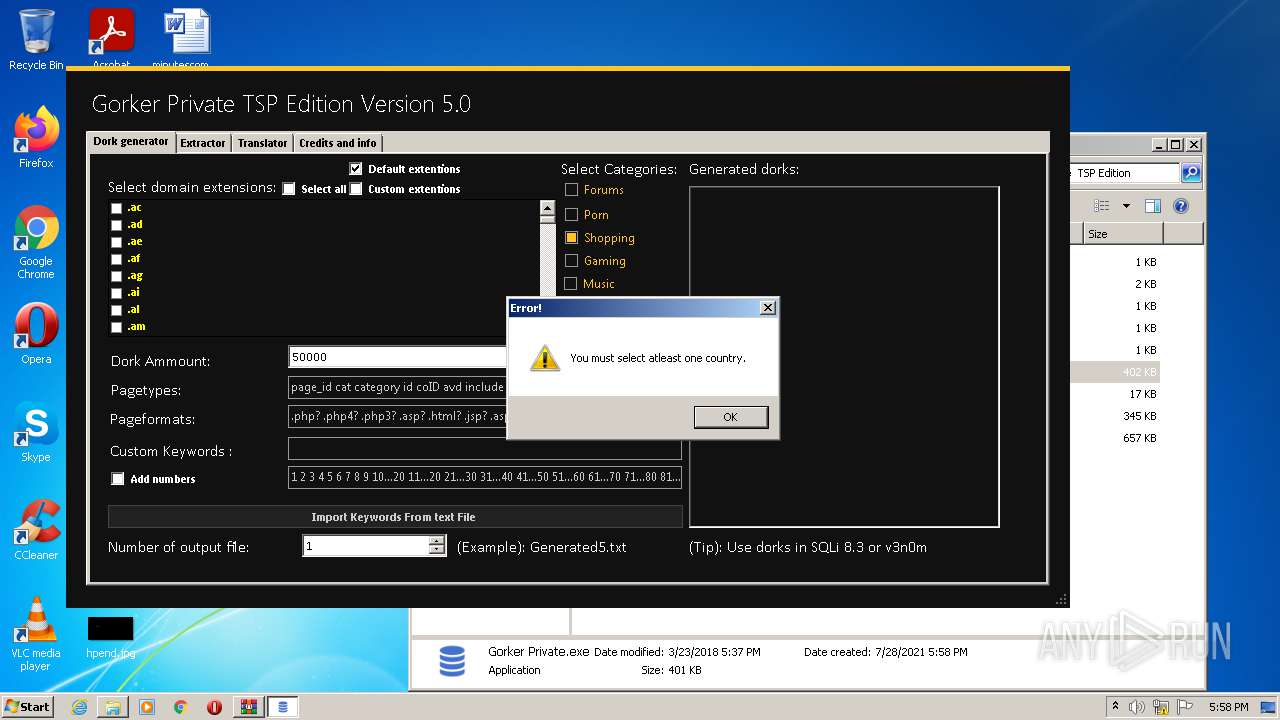Open the view options dropdown arrow in Explorer
This screenshot has width=1280, height=720.
[1126, 206]
